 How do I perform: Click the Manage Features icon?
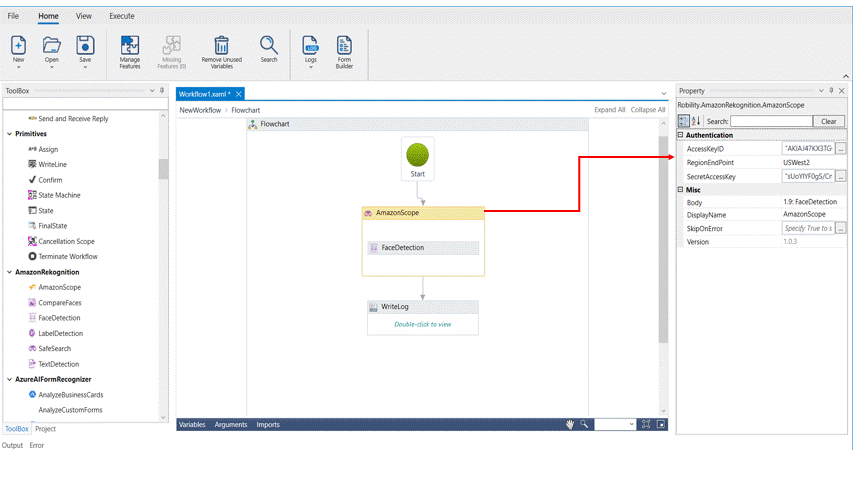[x=130, y=46]
